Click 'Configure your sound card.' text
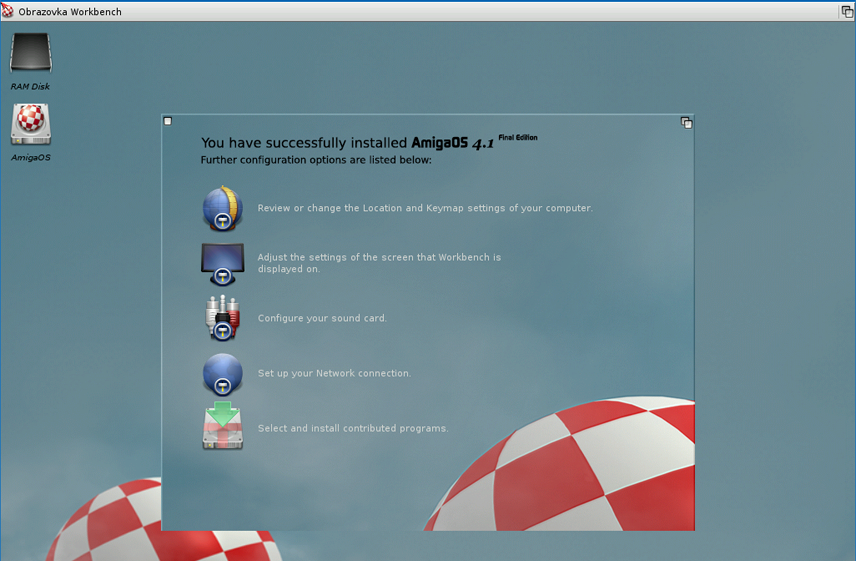 [x=322, y=318]
